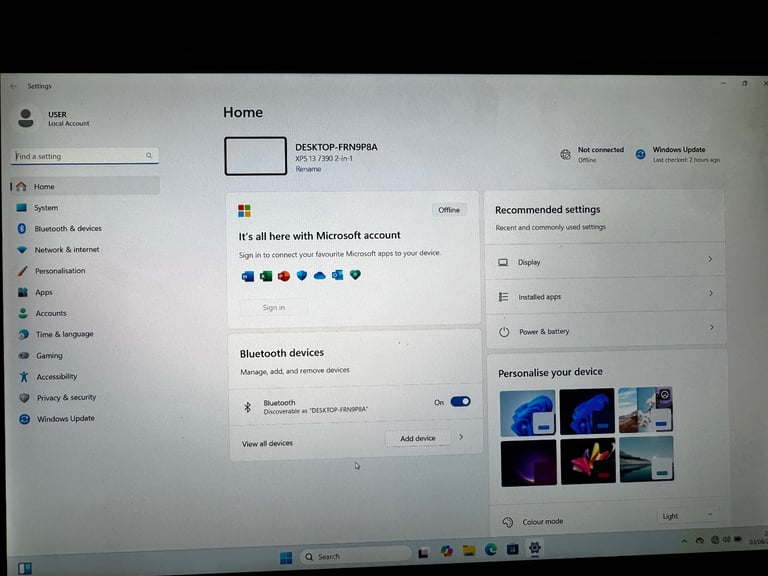Click the Not connected network globe icon
The width and height of the screenshot is (768, 576).
click(565, 155)
